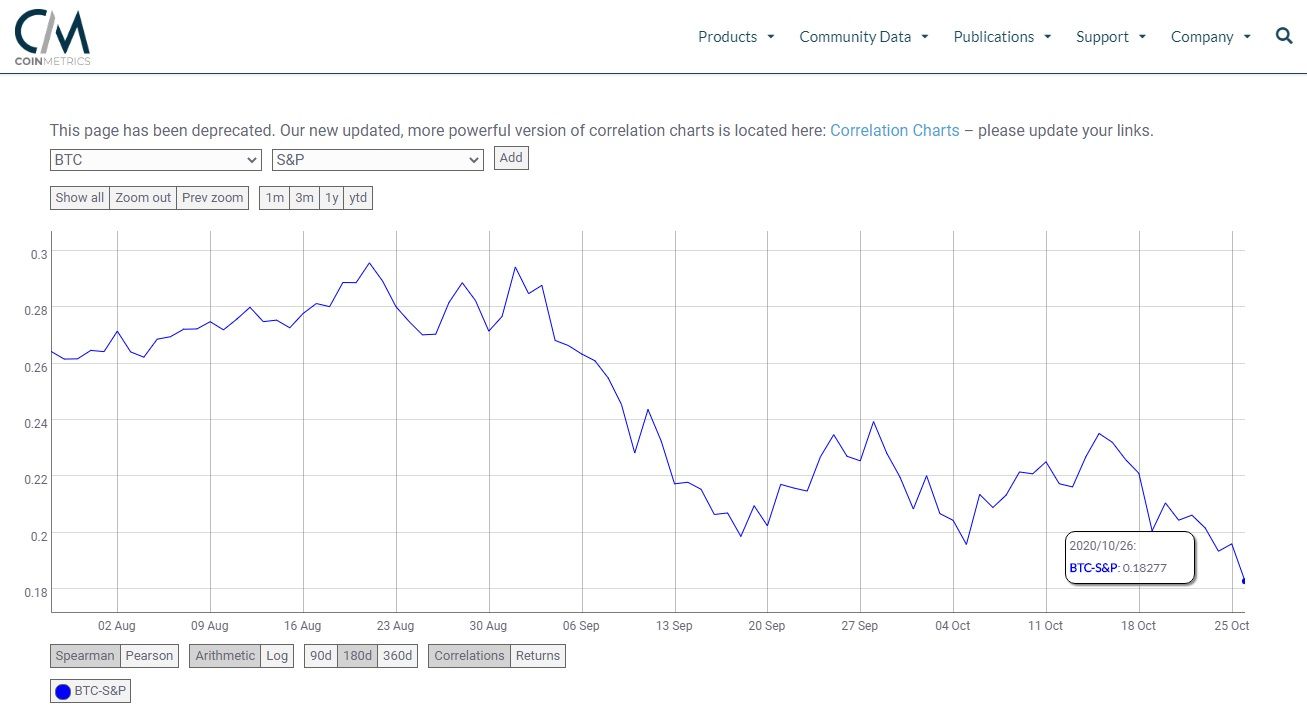Click the Show all button

[80, 198]
